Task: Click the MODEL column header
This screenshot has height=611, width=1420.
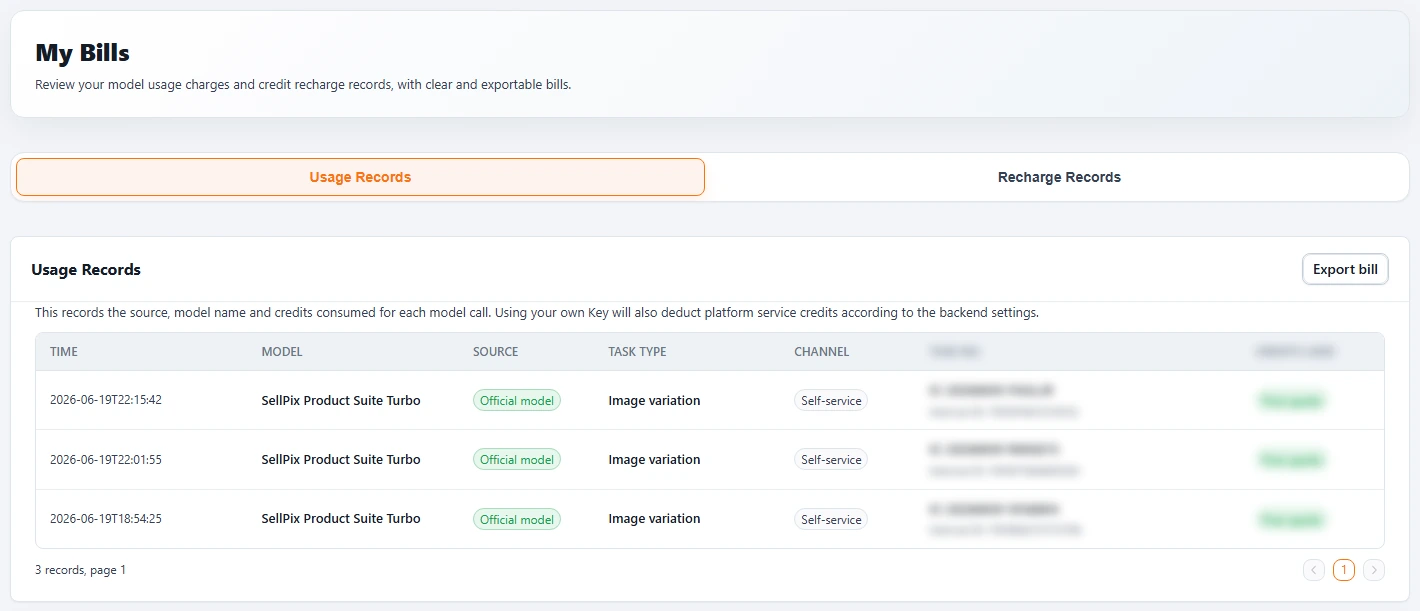Action: click(x=282, y=352)
